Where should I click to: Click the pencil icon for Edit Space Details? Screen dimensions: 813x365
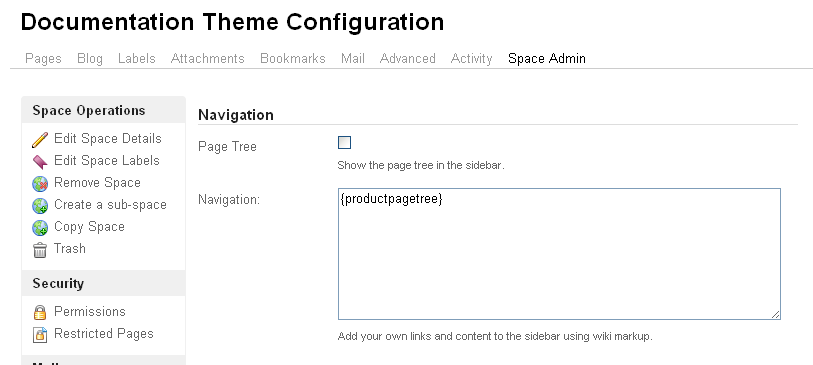pos(40,139)
